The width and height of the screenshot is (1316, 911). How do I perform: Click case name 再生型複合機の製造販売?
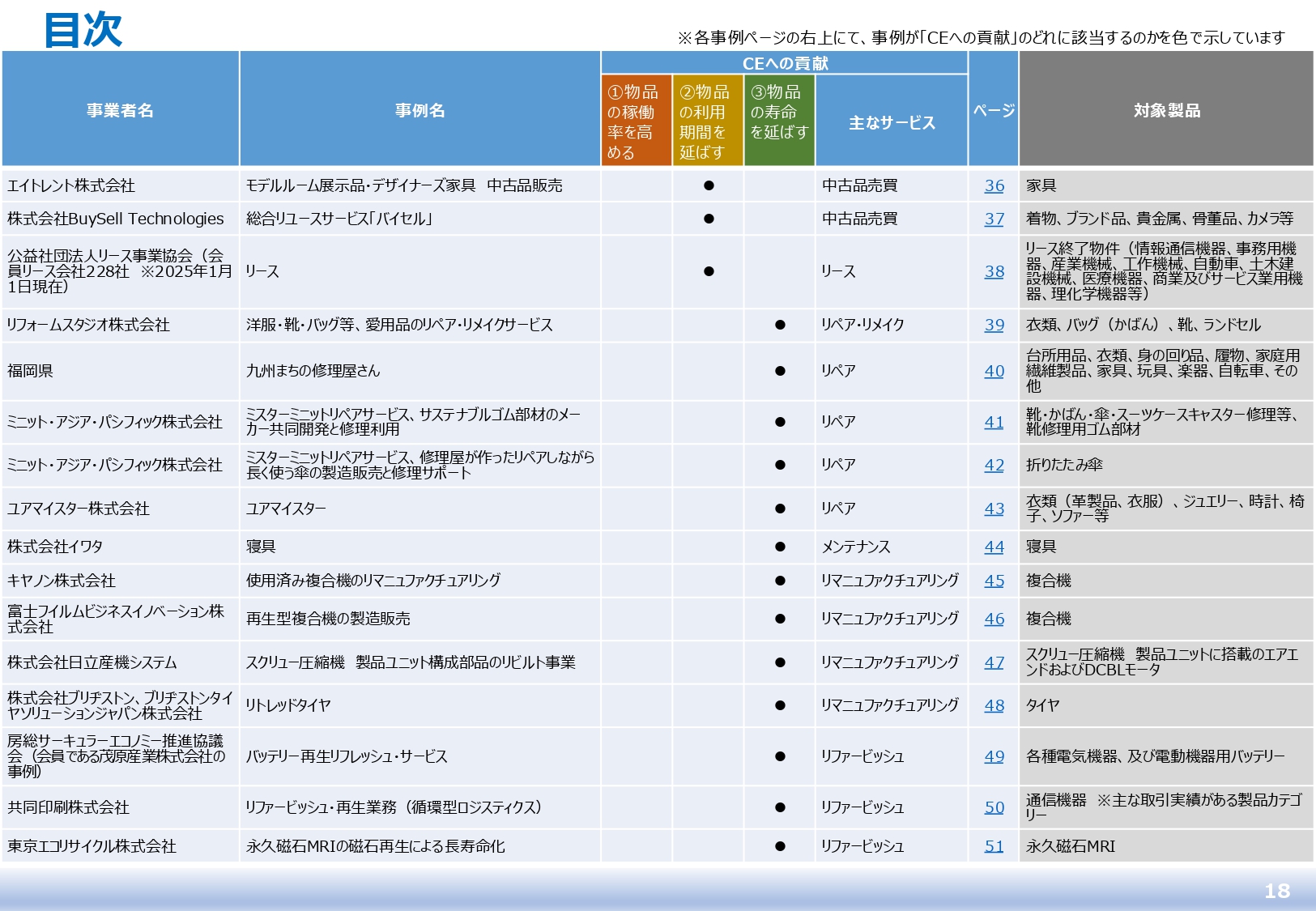pyautogui.click(x=328, y=619)
